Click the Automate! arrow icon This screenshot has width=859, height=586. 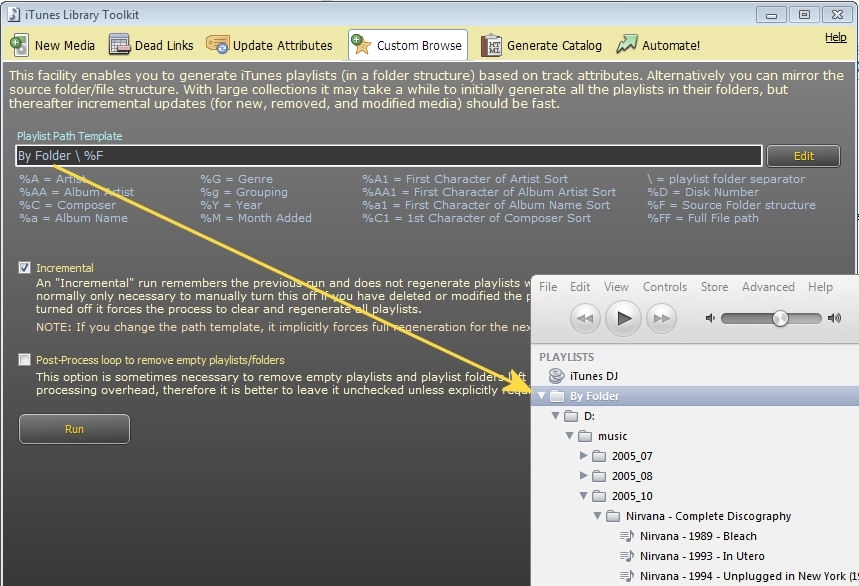(627, 44)
